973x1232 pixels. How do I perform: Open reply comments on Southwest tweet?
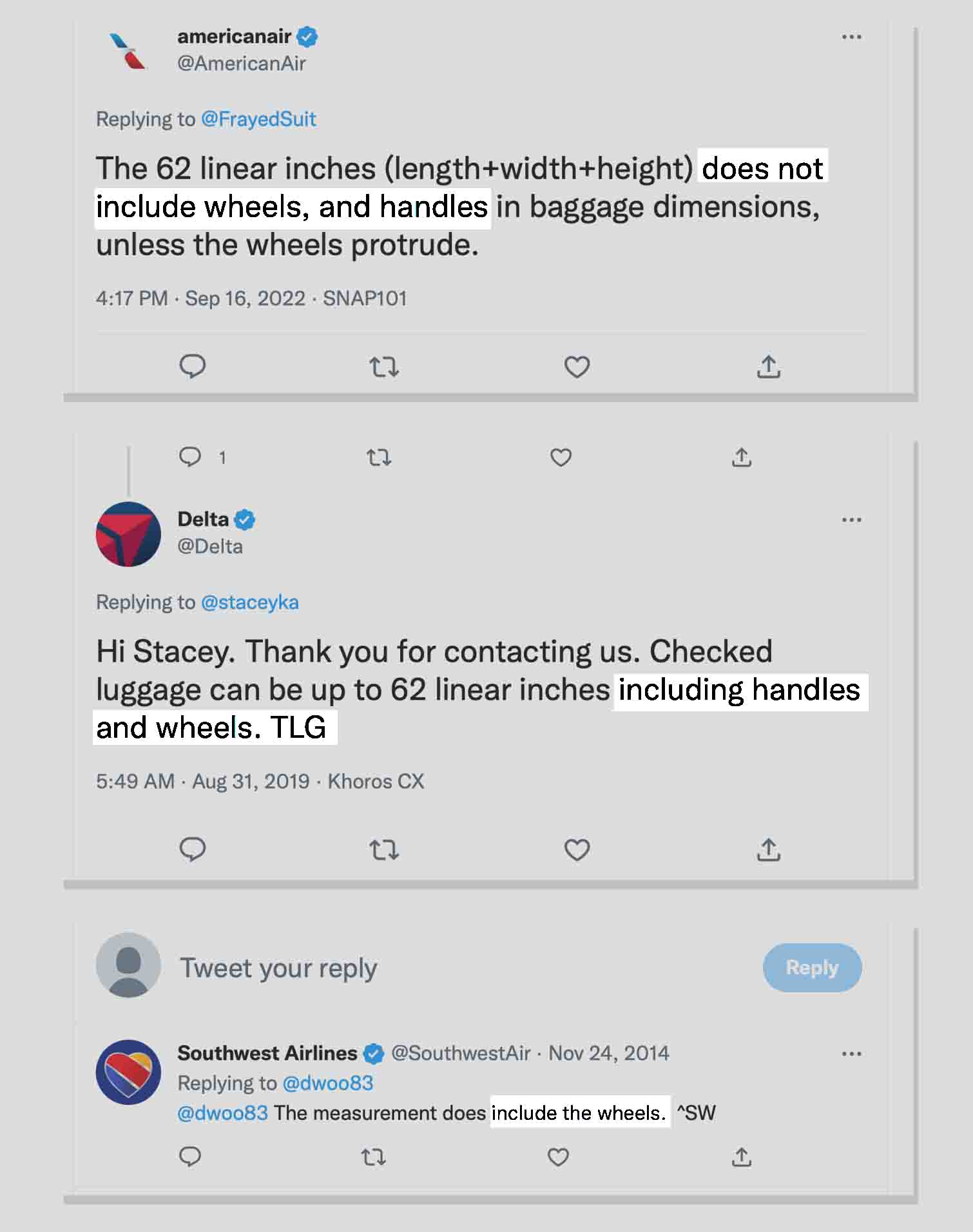190,1157
